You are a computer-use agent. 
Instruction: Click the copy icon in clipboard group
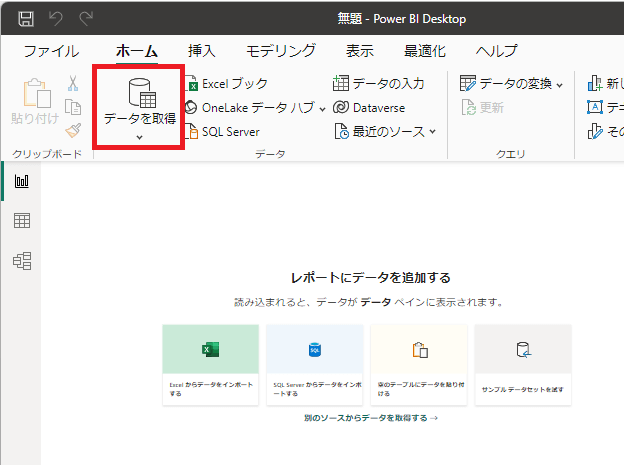point(73,107)
